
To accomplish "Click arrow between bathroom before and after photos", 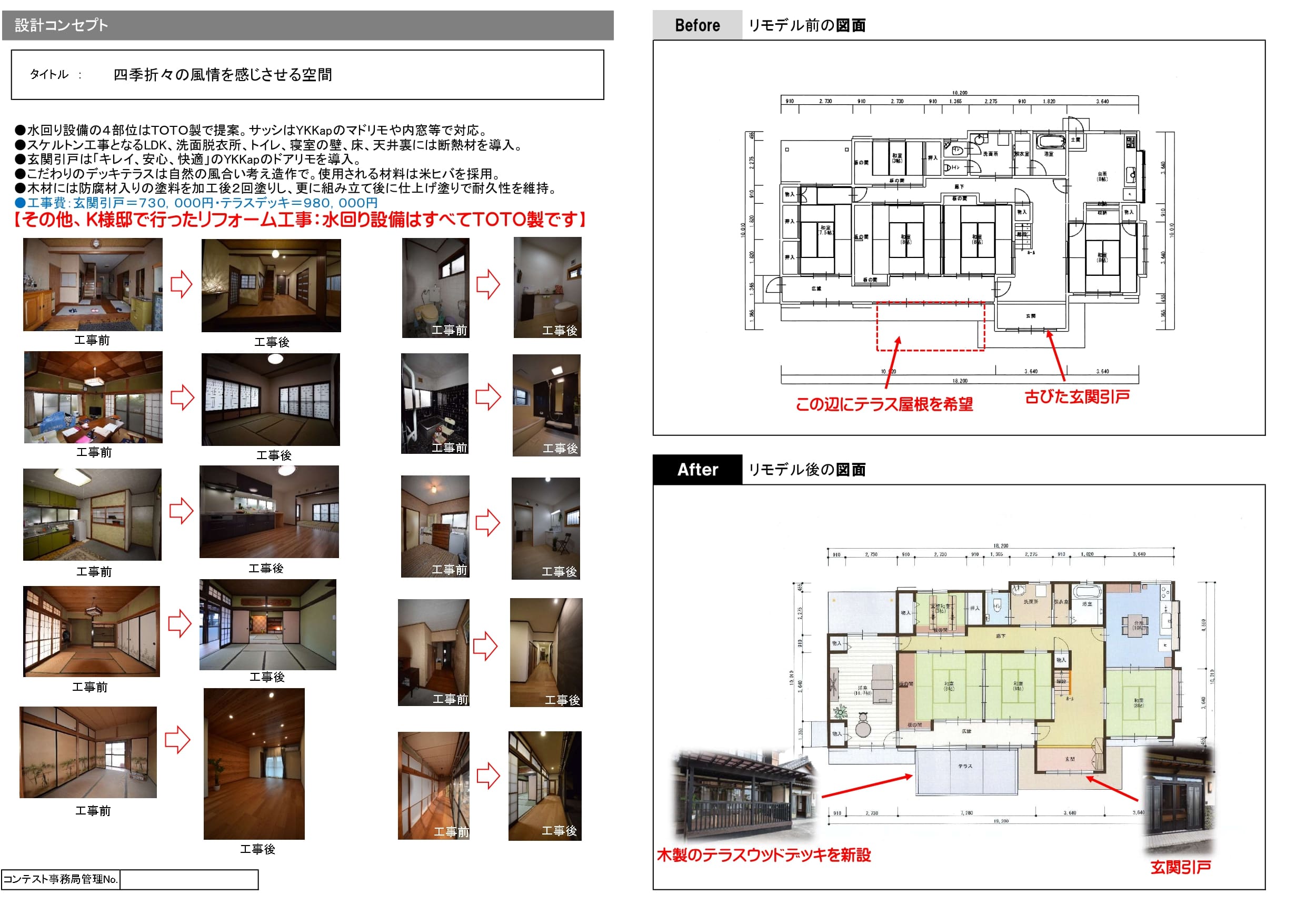I will pyautogui.click(x=487, y=396).
